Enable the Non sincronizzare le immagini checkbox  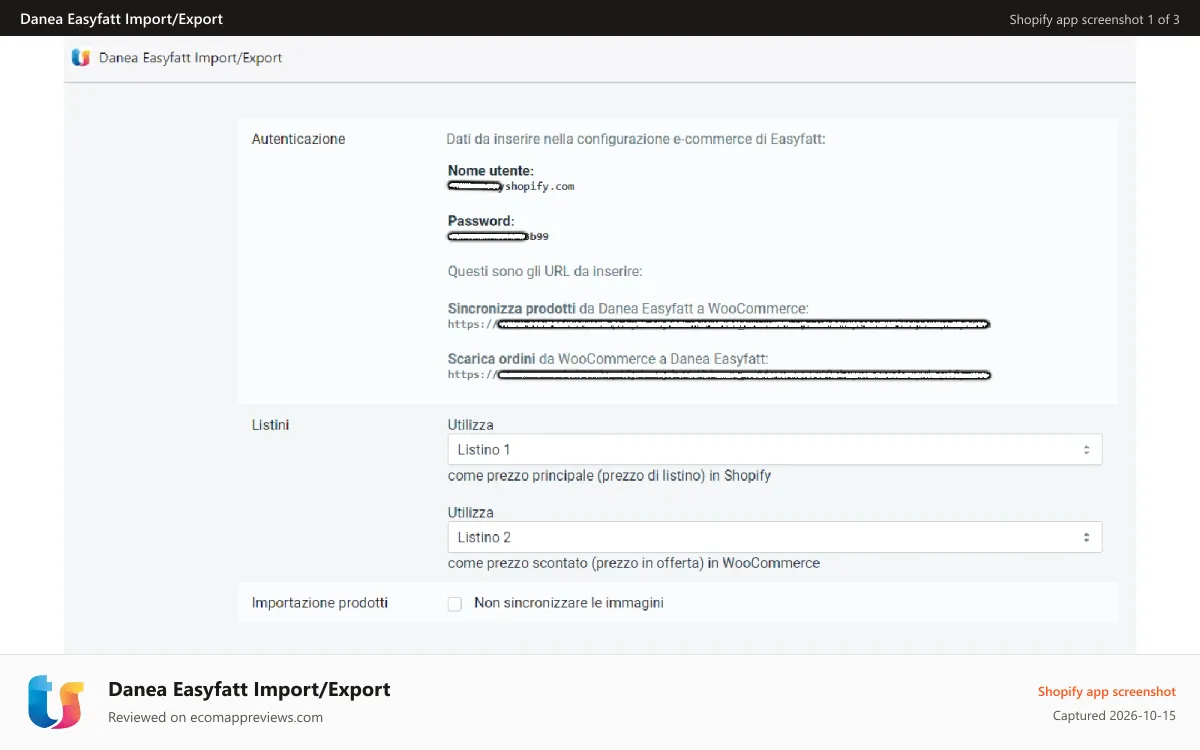[455, 604]
